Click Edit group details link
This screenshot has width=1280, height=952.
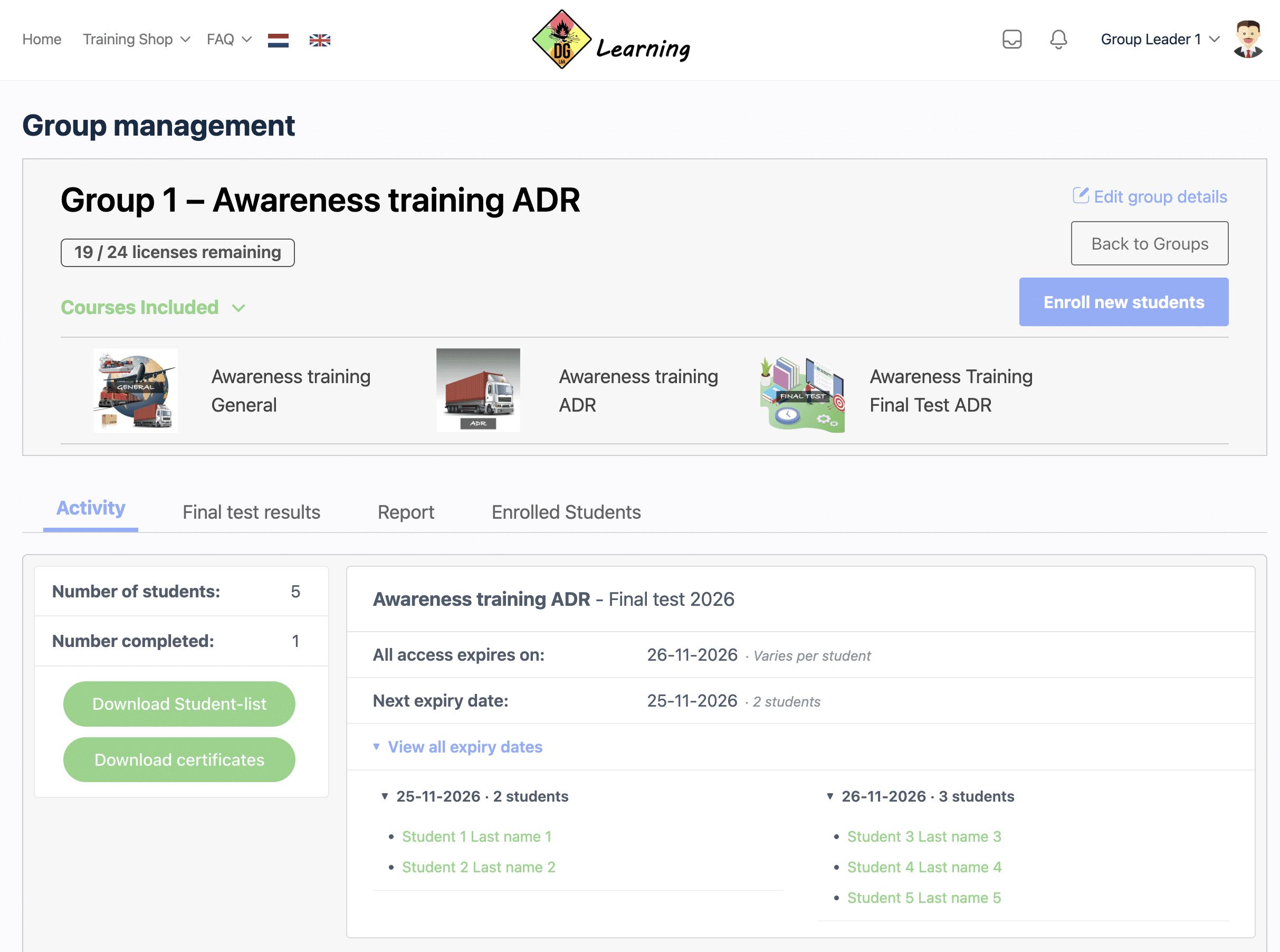(x=1150, y=196)
